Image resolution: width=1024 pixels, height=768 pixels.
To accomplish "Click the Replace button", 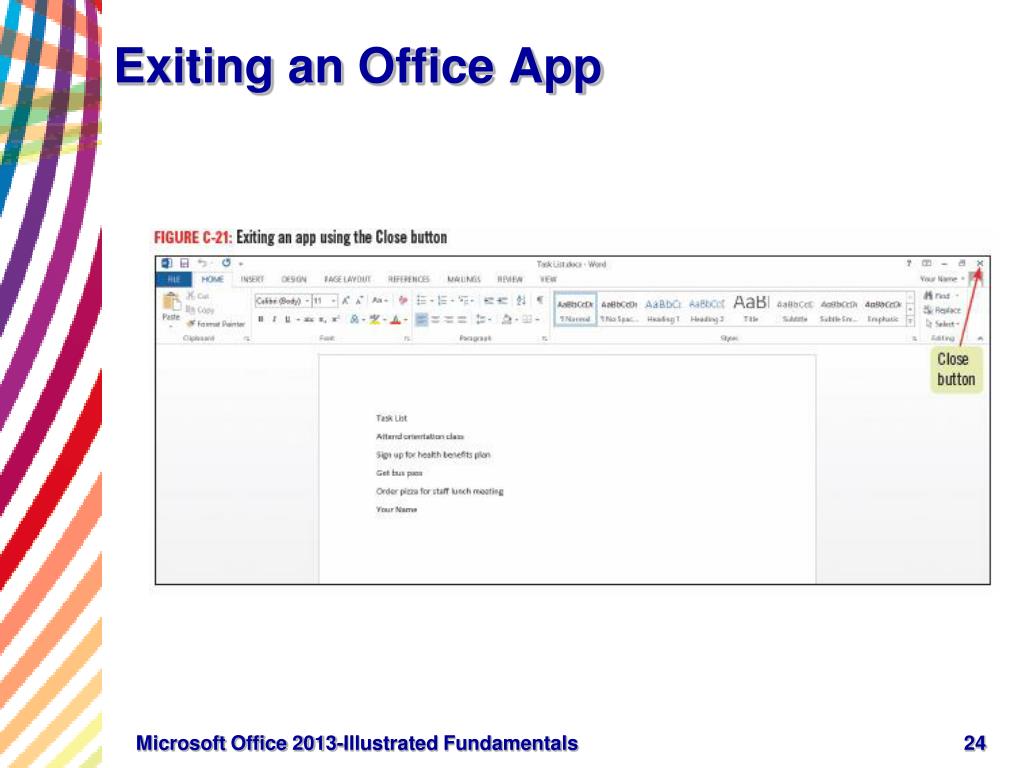I will coord(942,310).
